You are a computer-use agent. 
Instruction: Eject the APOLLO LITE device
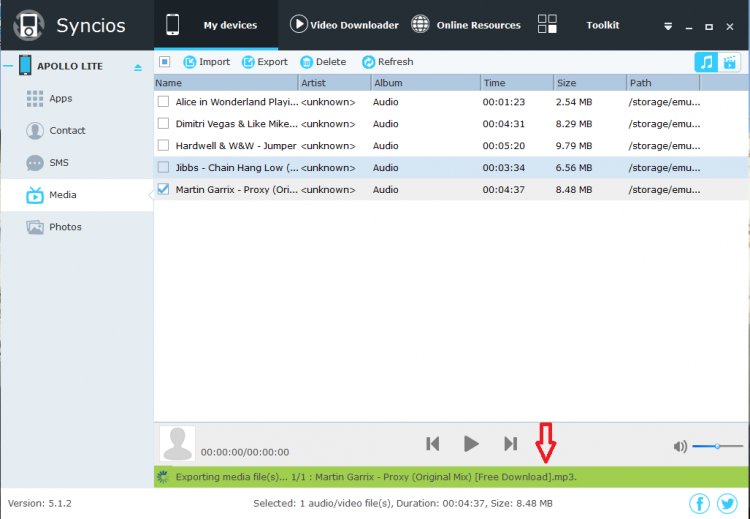138,67
